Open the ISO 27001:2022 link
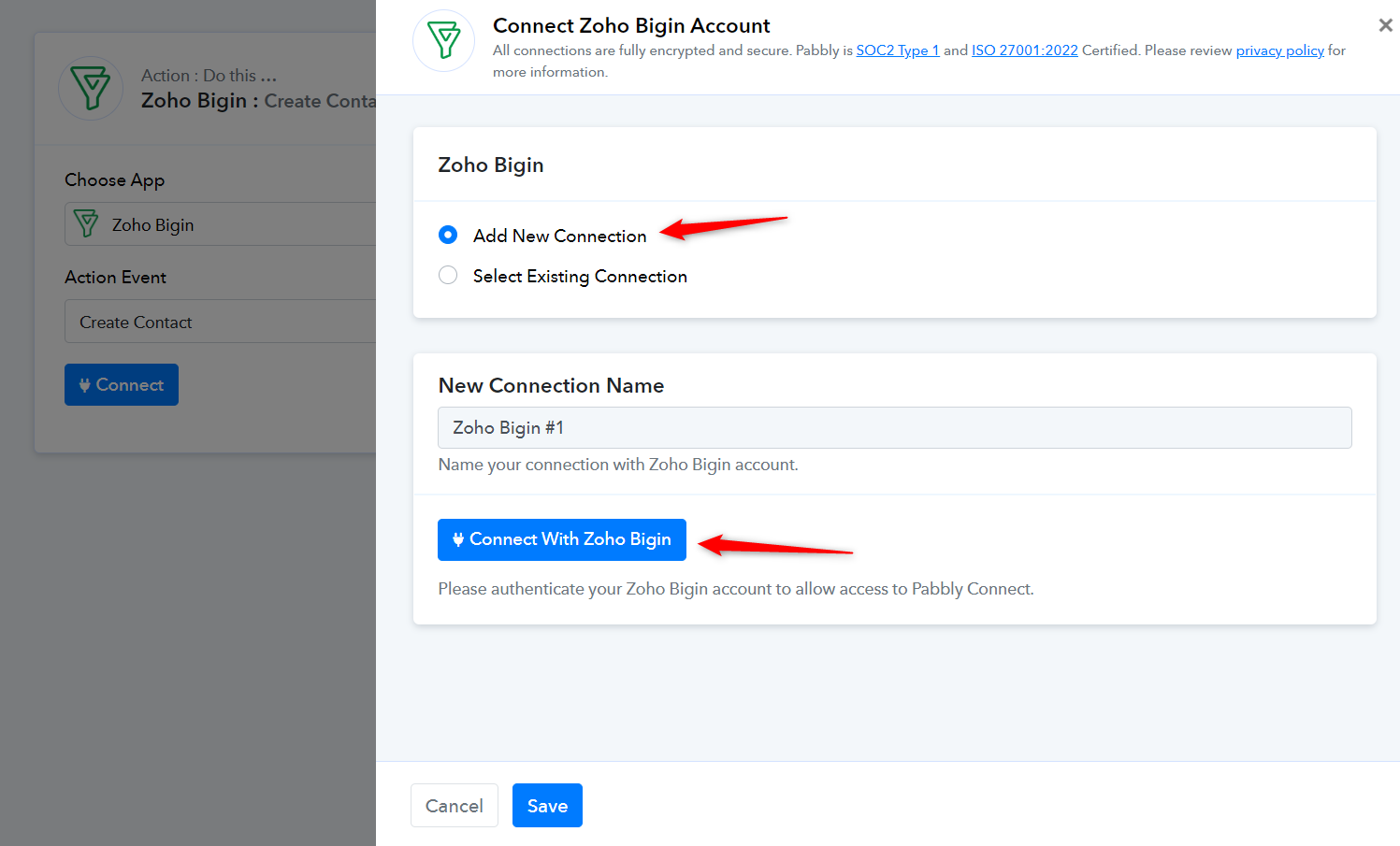1400x846 pixels. pos(1025,50)
